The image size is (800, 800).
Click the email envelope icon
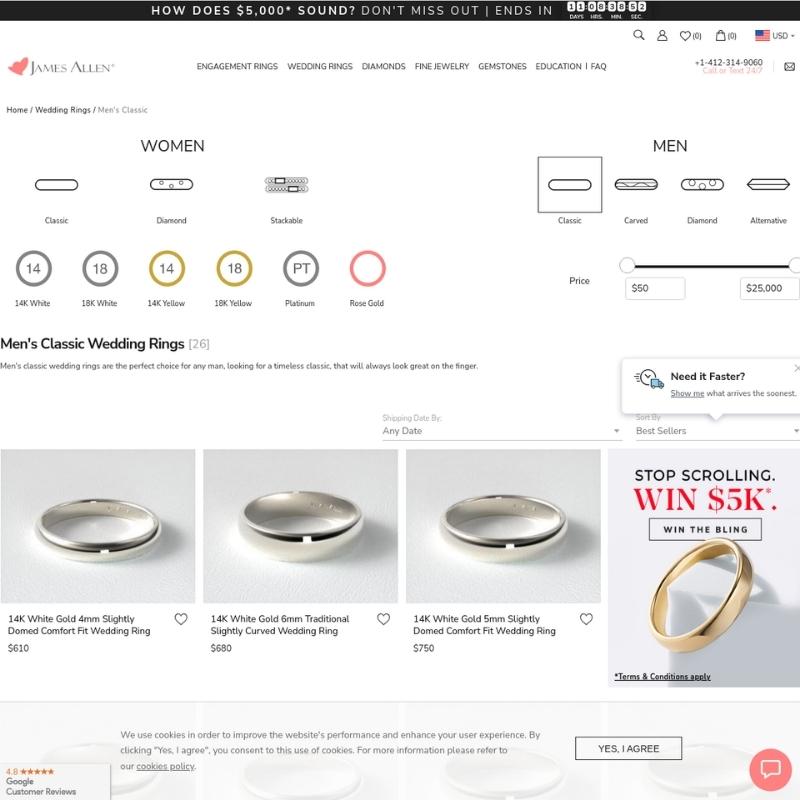coord(789,67)
